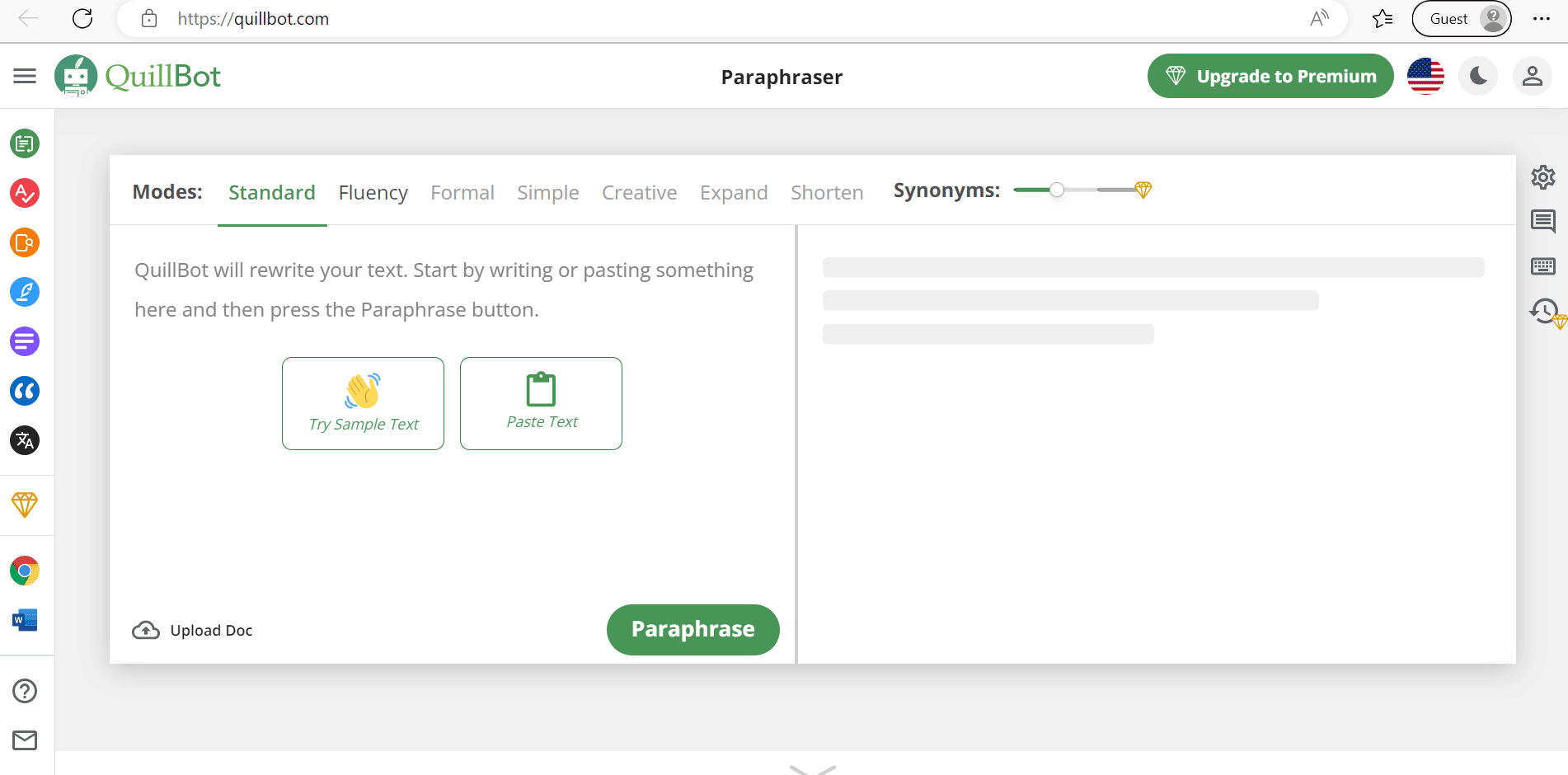Click Paste Text button
The image size is (1568, 775).
tap(541, 403)
